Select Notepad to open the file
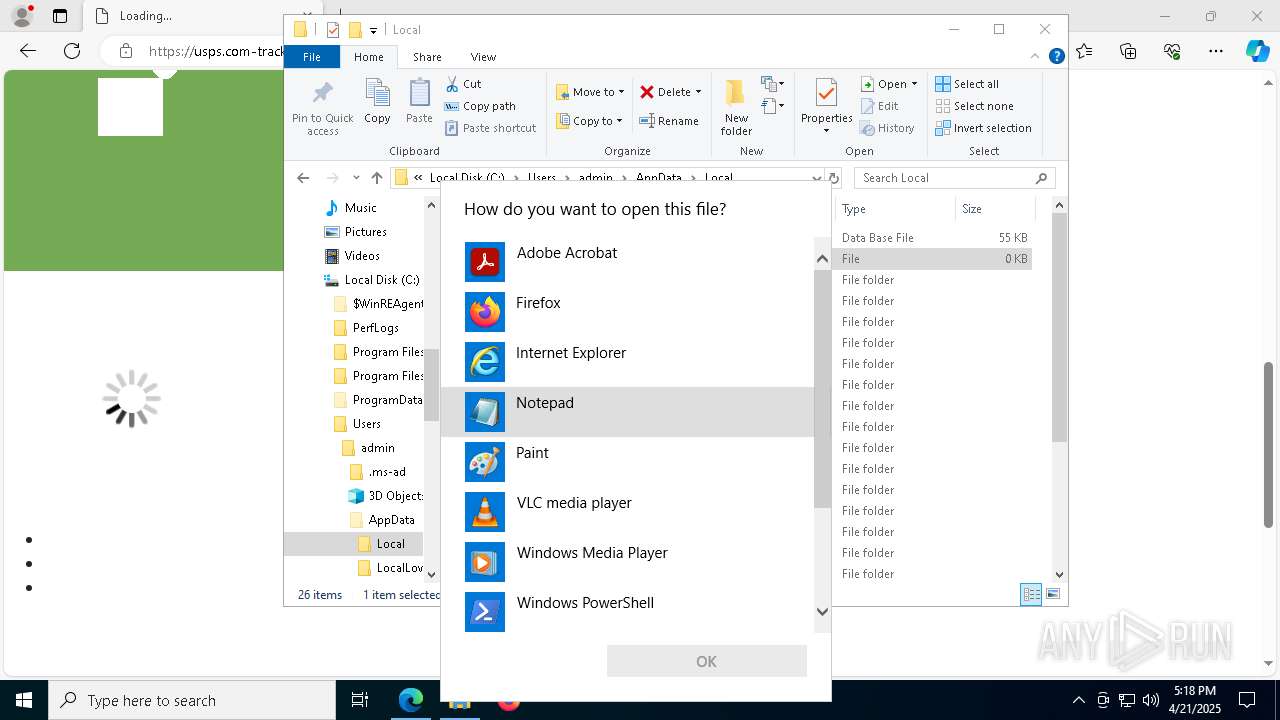Viewport: 1280px width, 720px height. point(627,412)
